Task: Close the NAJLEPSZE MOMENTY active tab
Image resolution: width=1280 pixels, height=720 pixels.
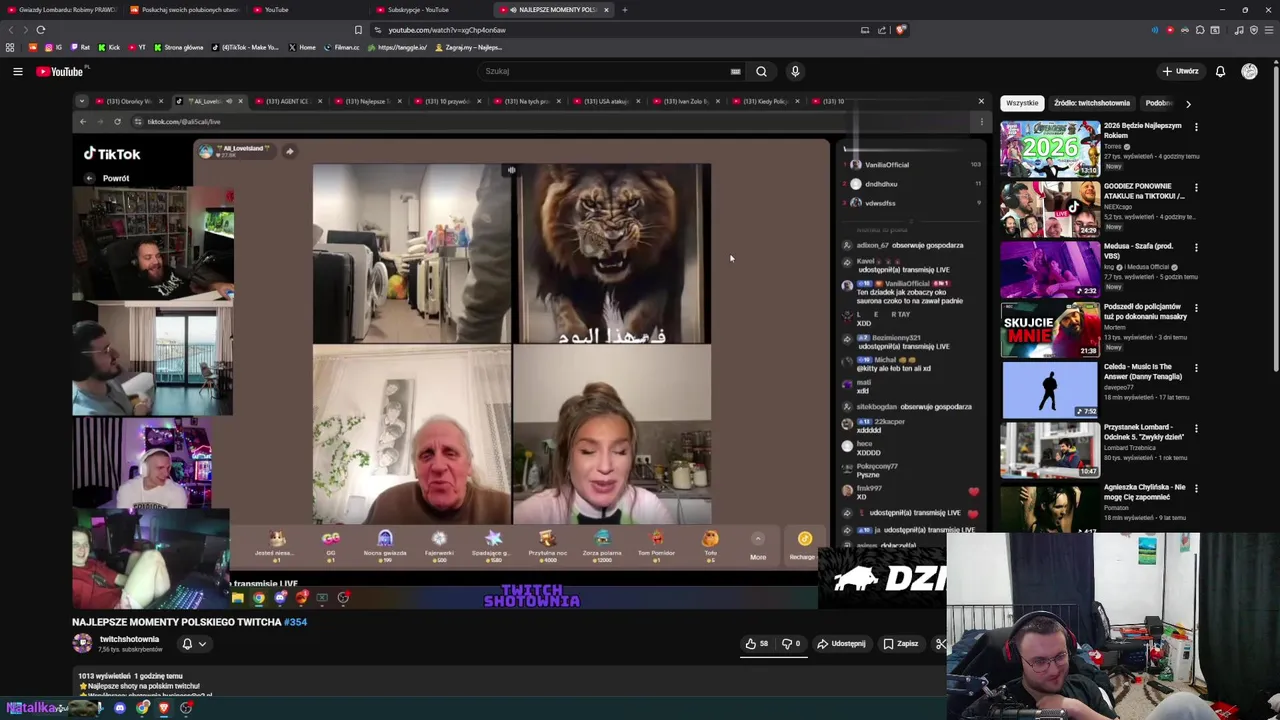Action: (605, 10)
